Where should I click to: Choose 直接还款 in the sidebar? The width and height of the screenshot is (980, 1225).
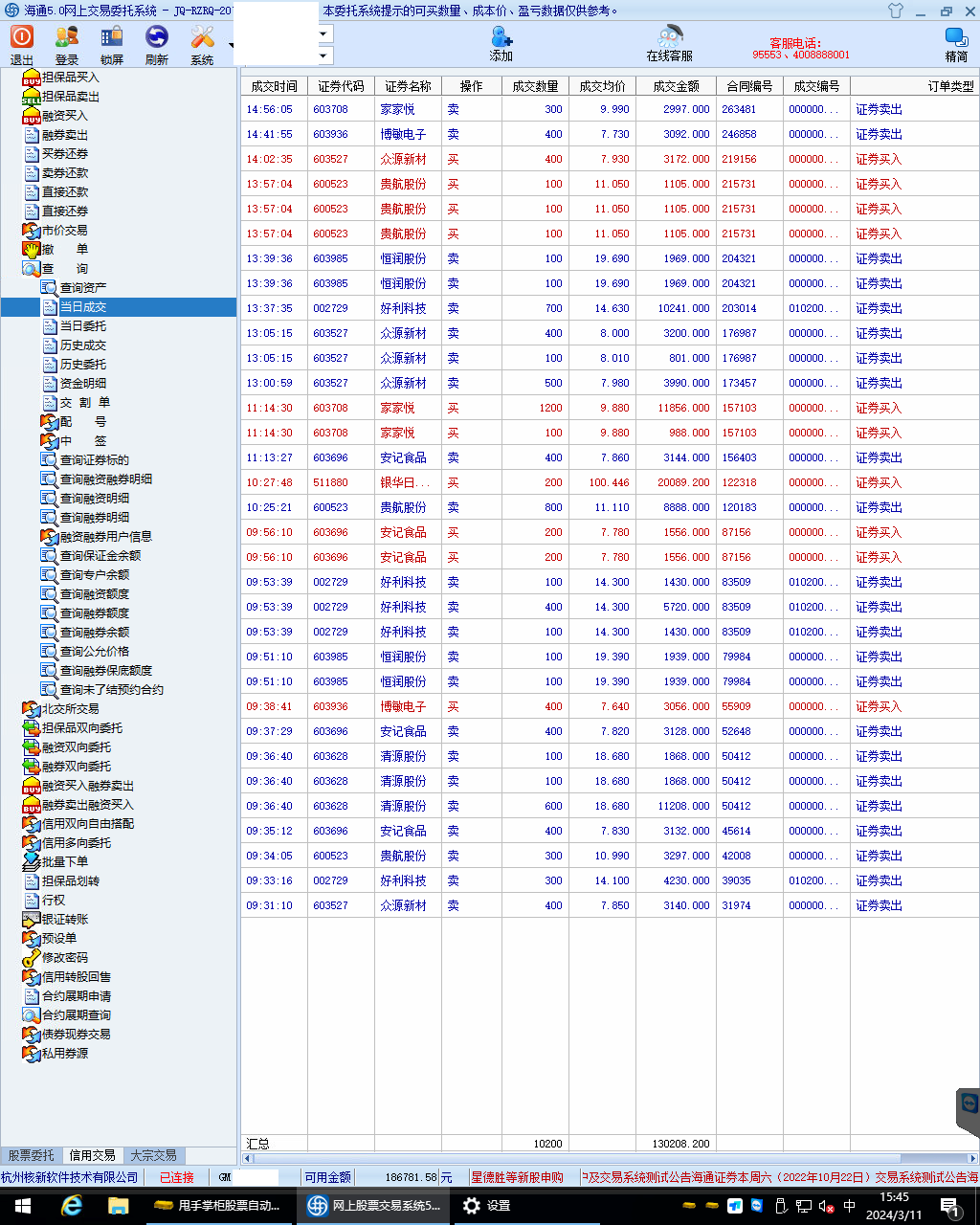[64, 191]
